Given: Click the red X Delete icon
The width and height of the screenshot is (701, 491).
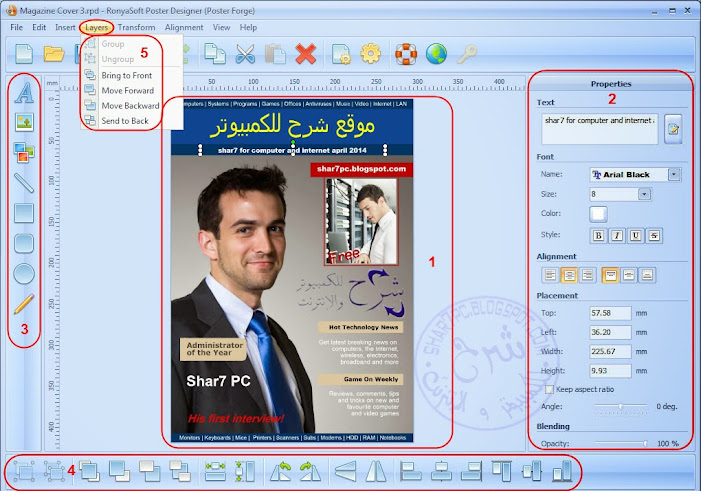Looking at the screenshot, I should click(x=306, y=54).
